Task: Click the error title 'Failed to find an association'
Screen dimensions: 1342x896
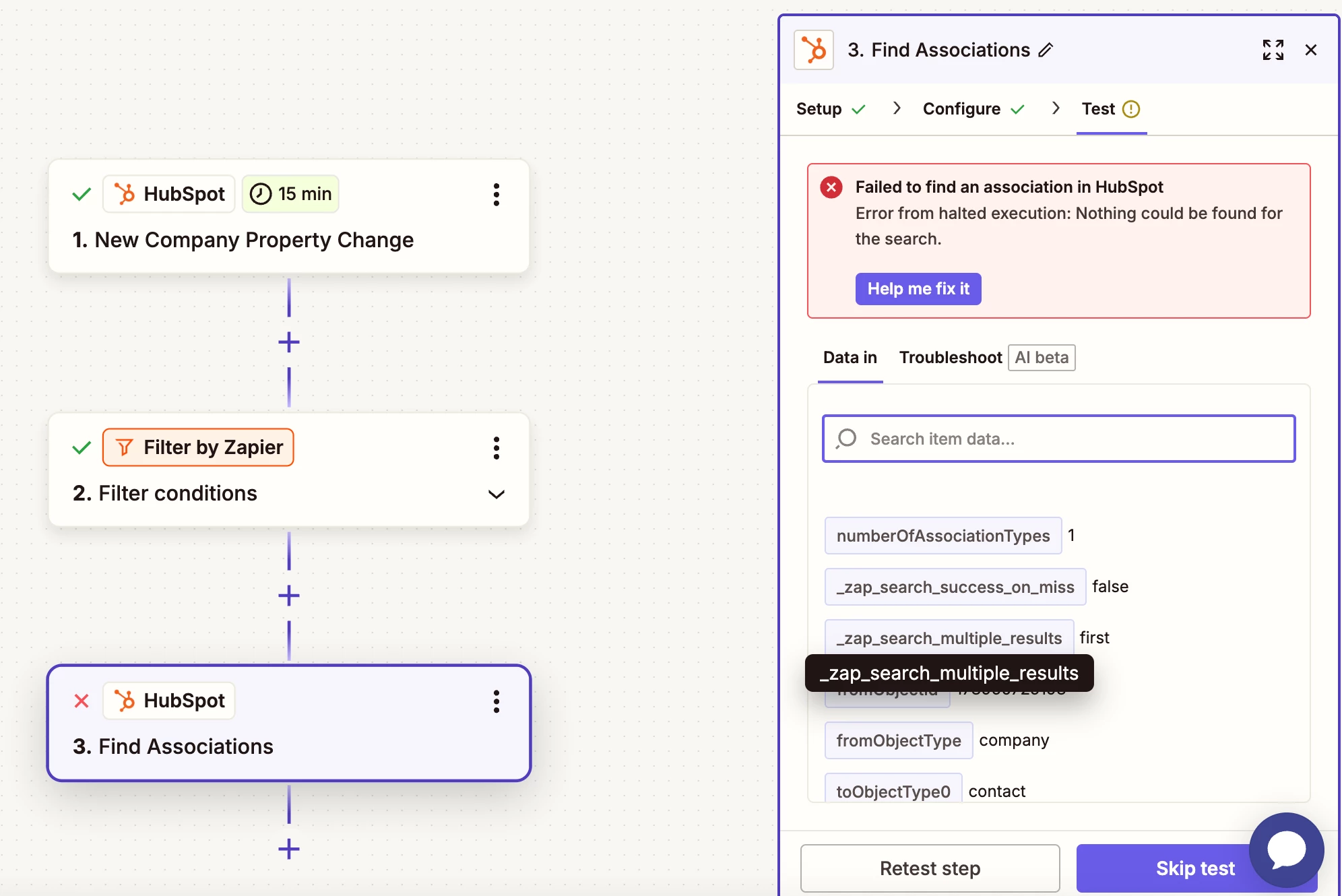Action: point(1009,187)
